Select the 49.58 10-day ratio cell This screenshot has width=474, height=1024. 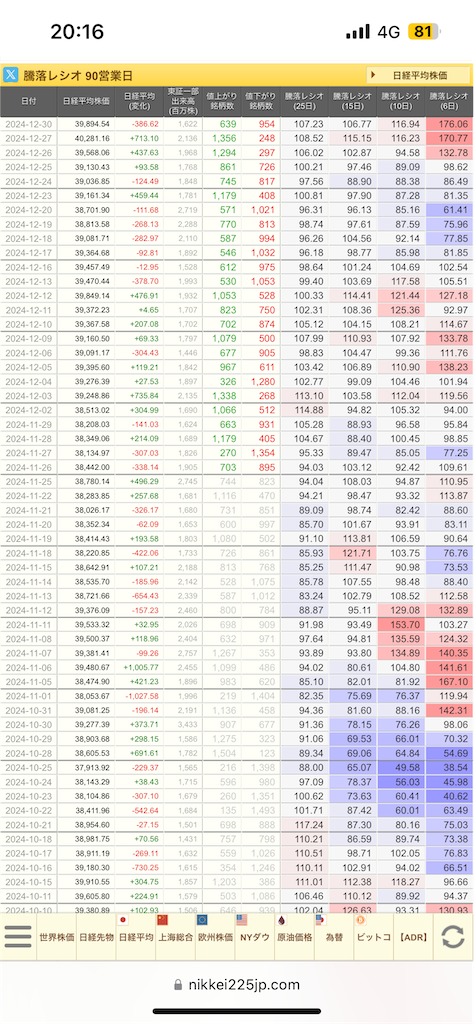(x=401, y=769)
